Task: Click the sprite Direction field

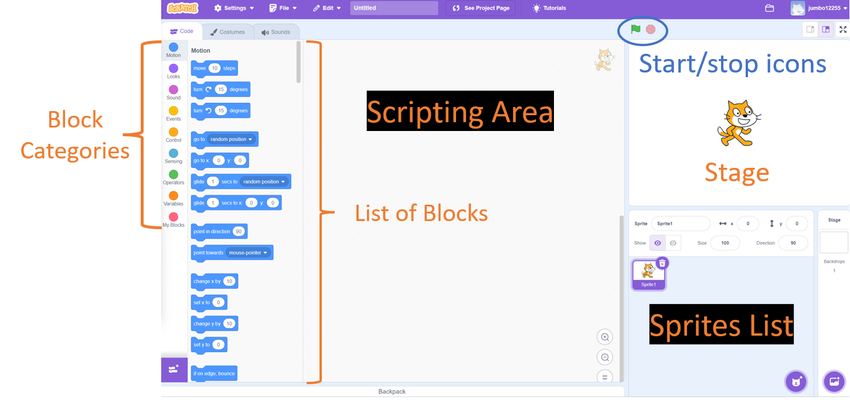Action: (793, 243)
